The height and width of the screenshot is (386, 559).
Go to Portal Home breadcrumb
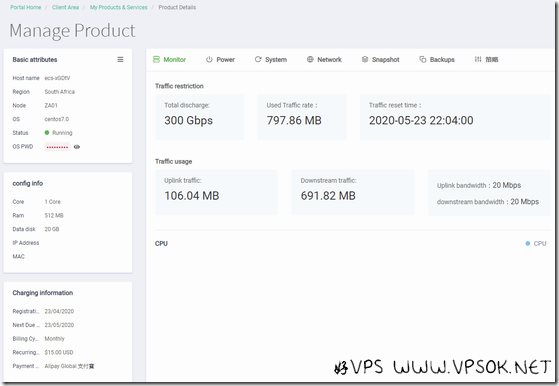pos(26,7)
